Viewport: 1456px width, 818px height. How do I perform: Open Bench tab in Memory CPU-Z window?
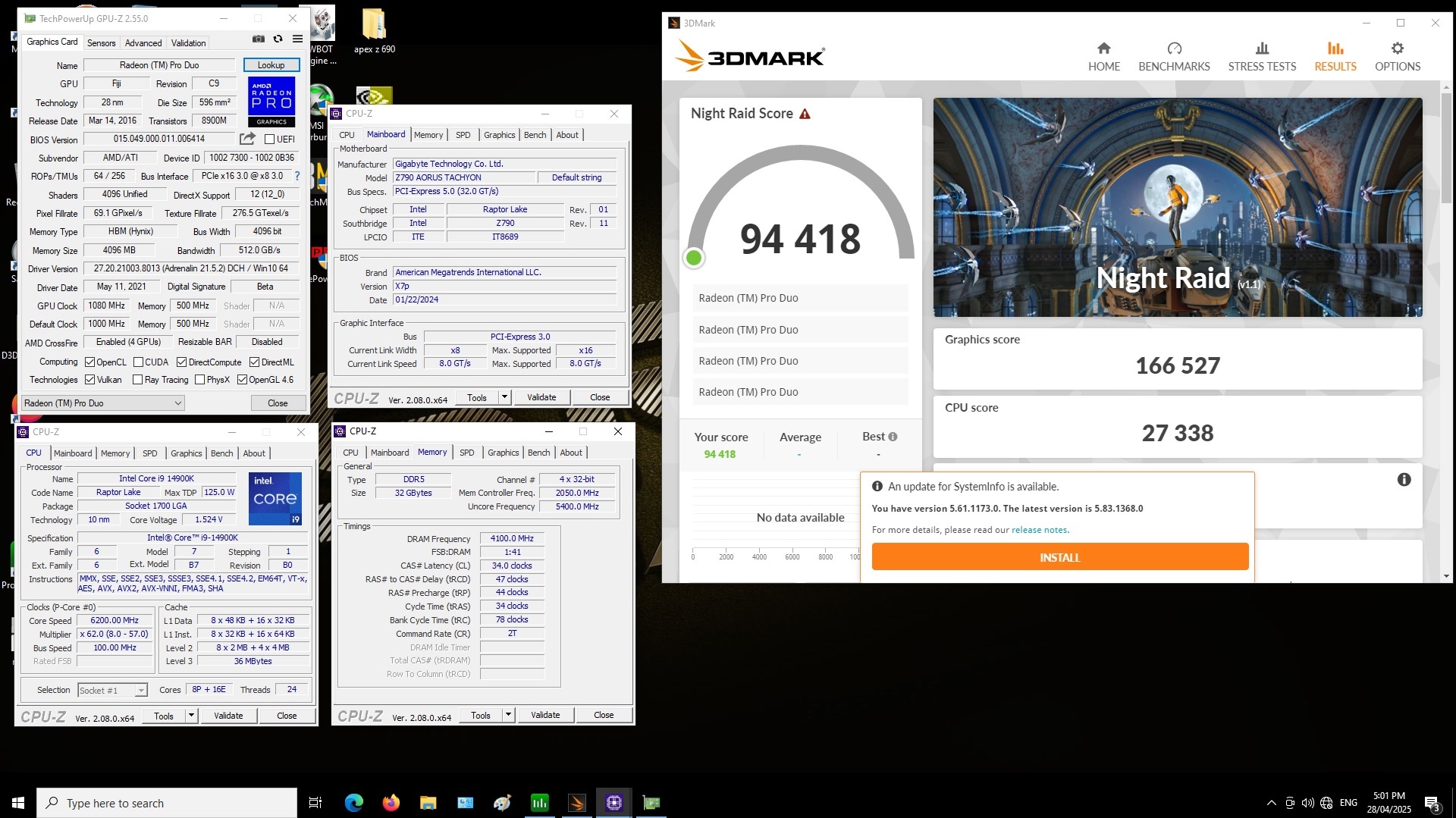click(x=539, y=453)
